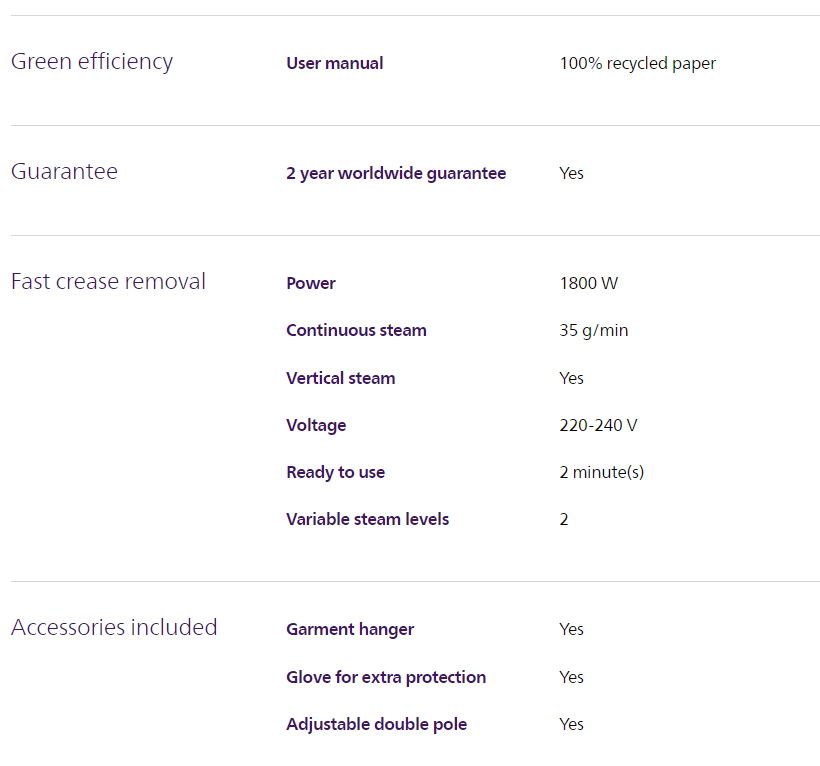Viewport: 820px width, 766px height.
Task: Click the Ready to use label
Action: click(x=335, y=472)
